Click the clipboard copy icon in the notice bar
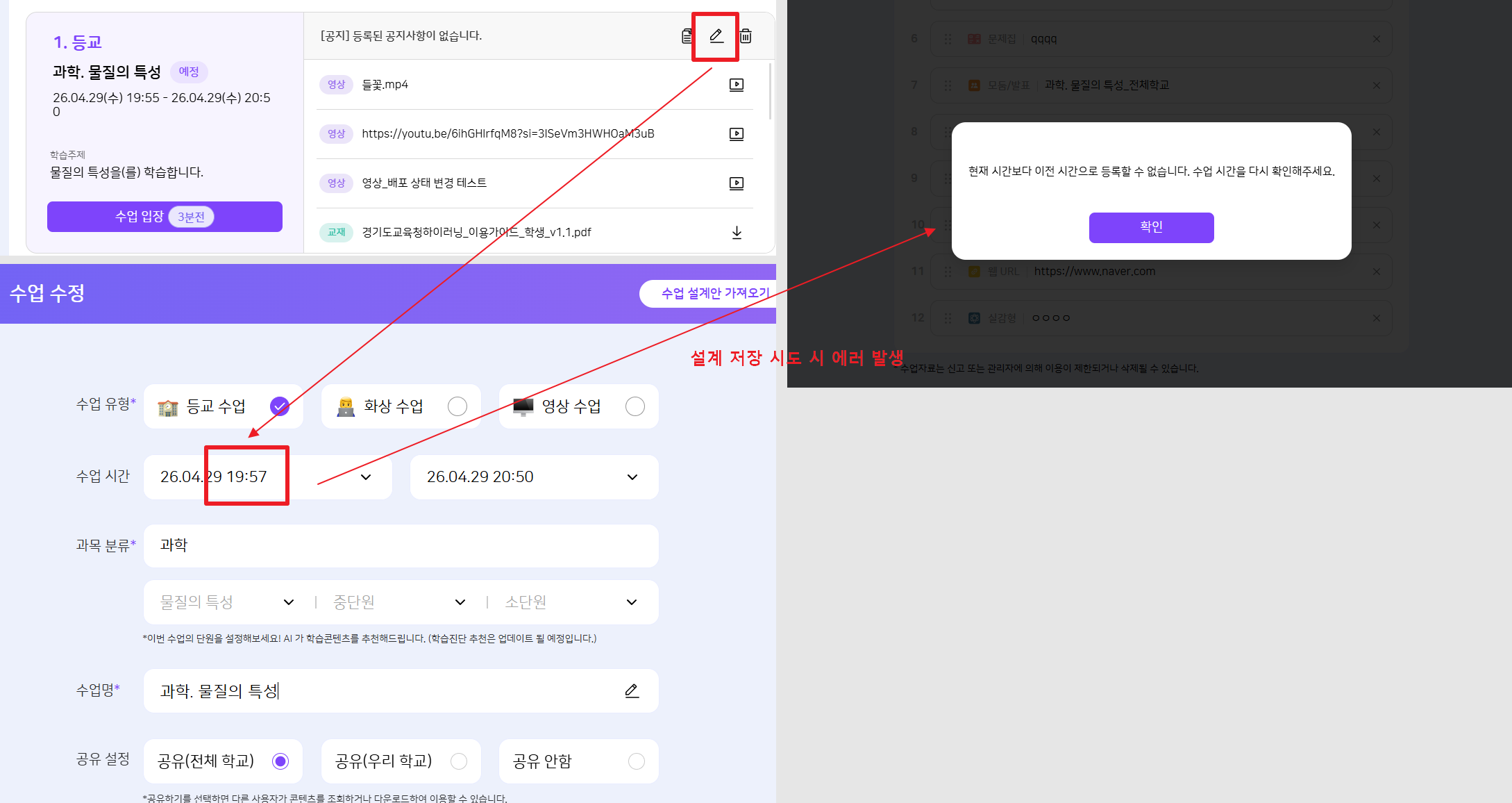 [687, 36]
